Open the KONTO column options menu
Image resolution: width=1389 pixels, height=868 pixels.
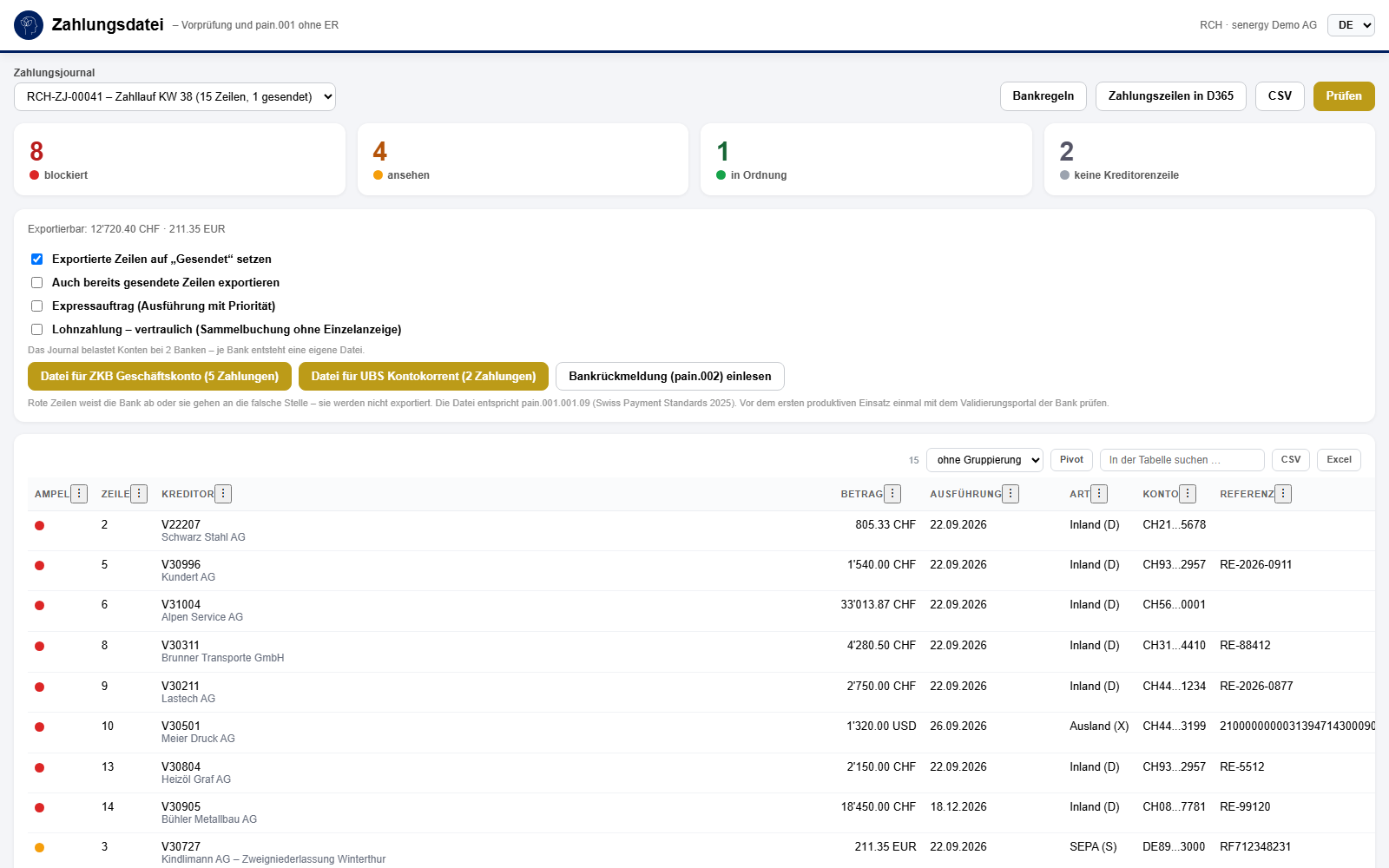pyautogui.click(x=1188, y=494)
